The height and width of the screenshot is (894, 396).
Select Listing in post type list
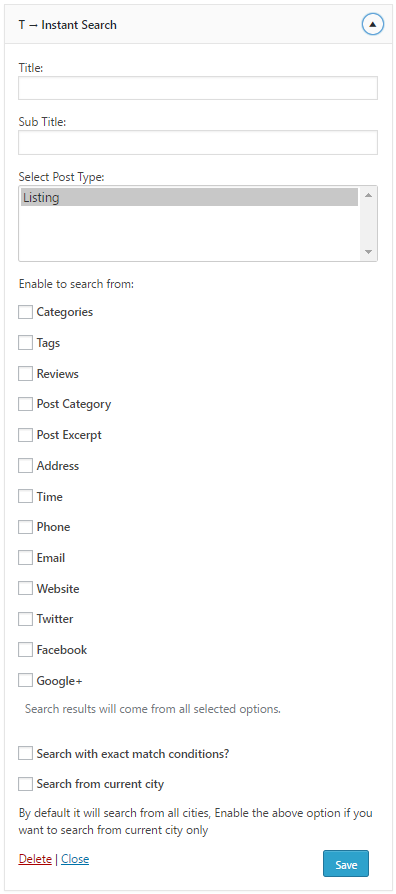(x=190, y=197)
